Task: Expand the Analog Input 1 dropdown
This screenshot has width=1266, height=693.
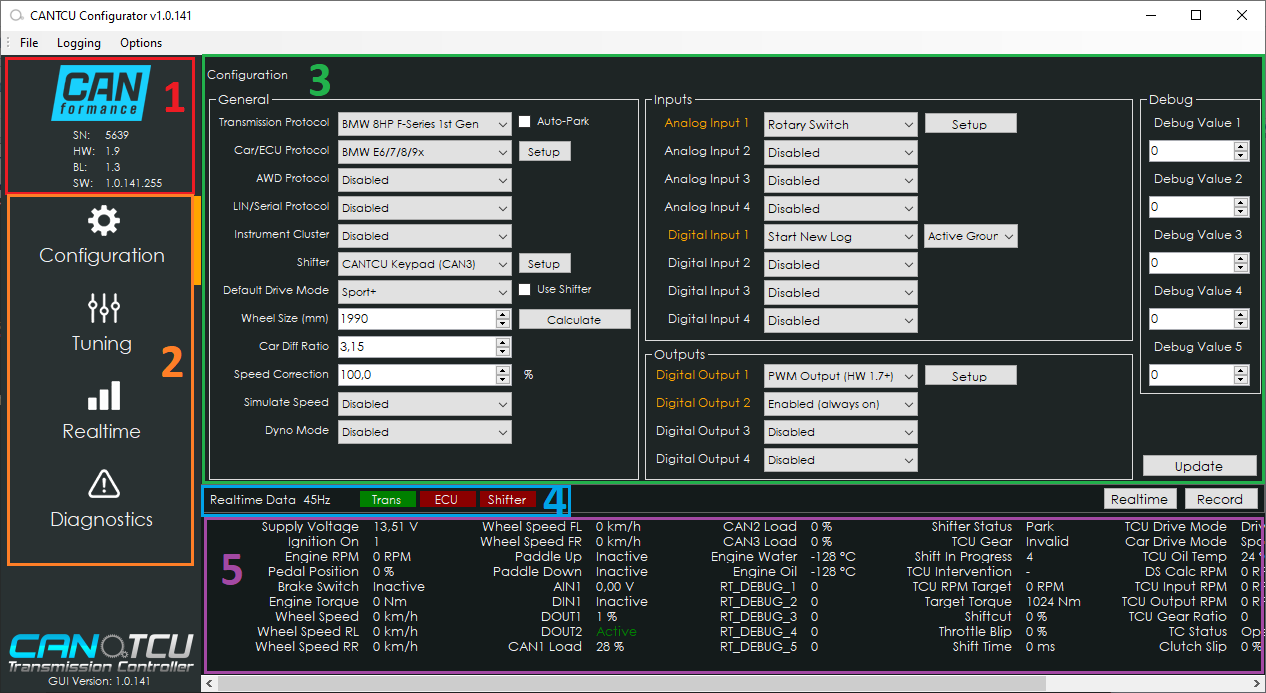Action: 841,125
